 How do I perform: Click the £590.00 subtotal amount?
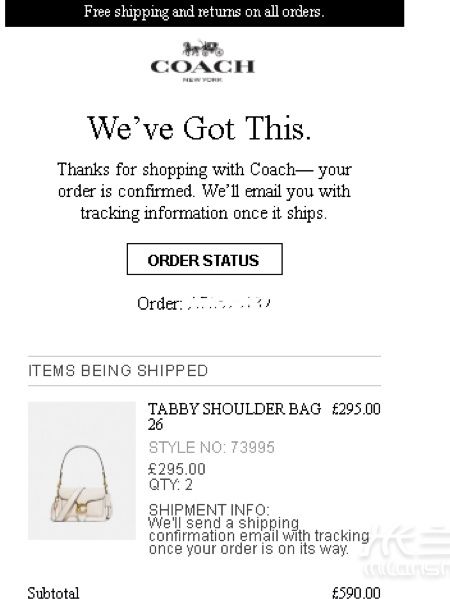coord(356,593)
